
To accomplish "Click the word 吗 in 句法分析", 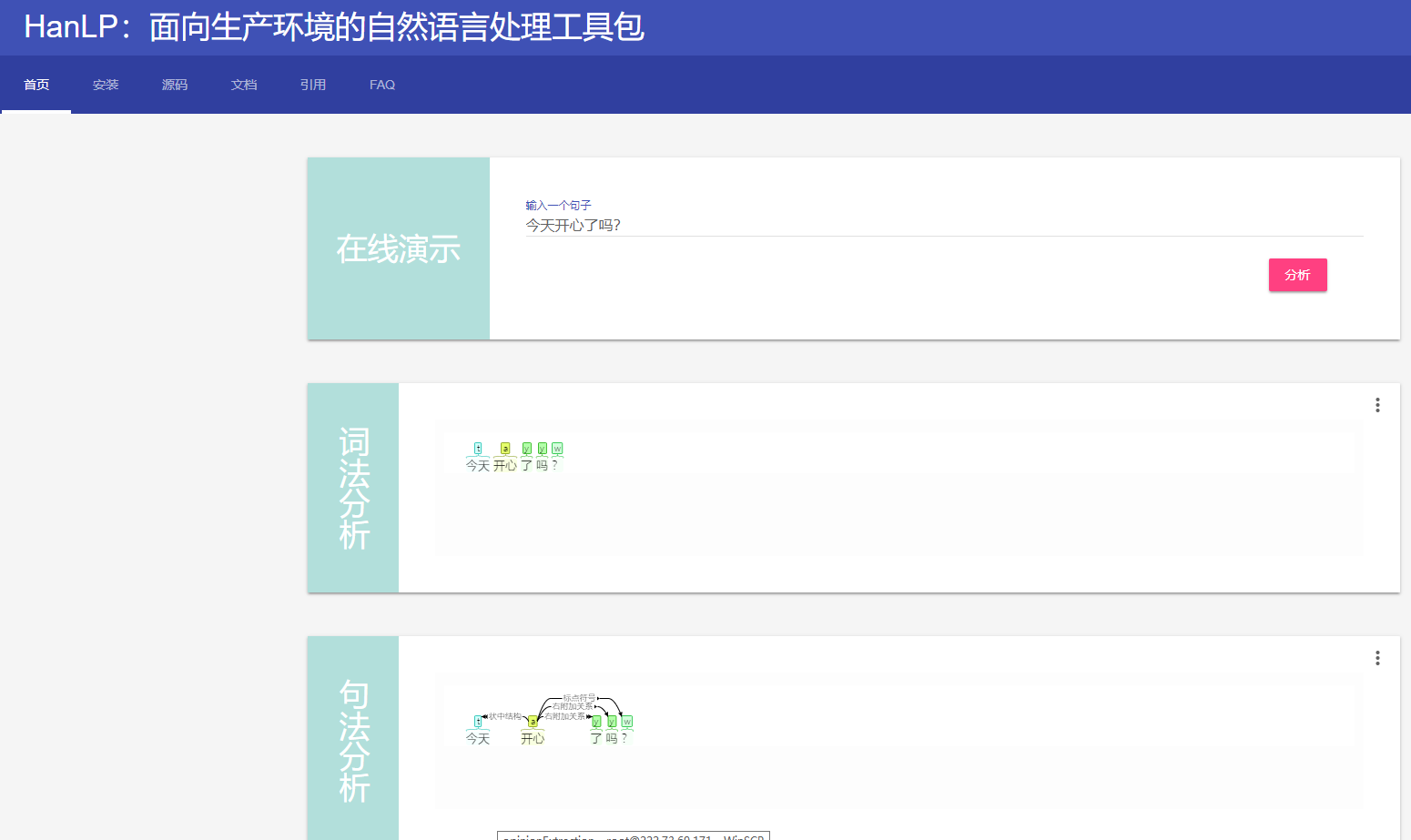I will pos(612,738).
